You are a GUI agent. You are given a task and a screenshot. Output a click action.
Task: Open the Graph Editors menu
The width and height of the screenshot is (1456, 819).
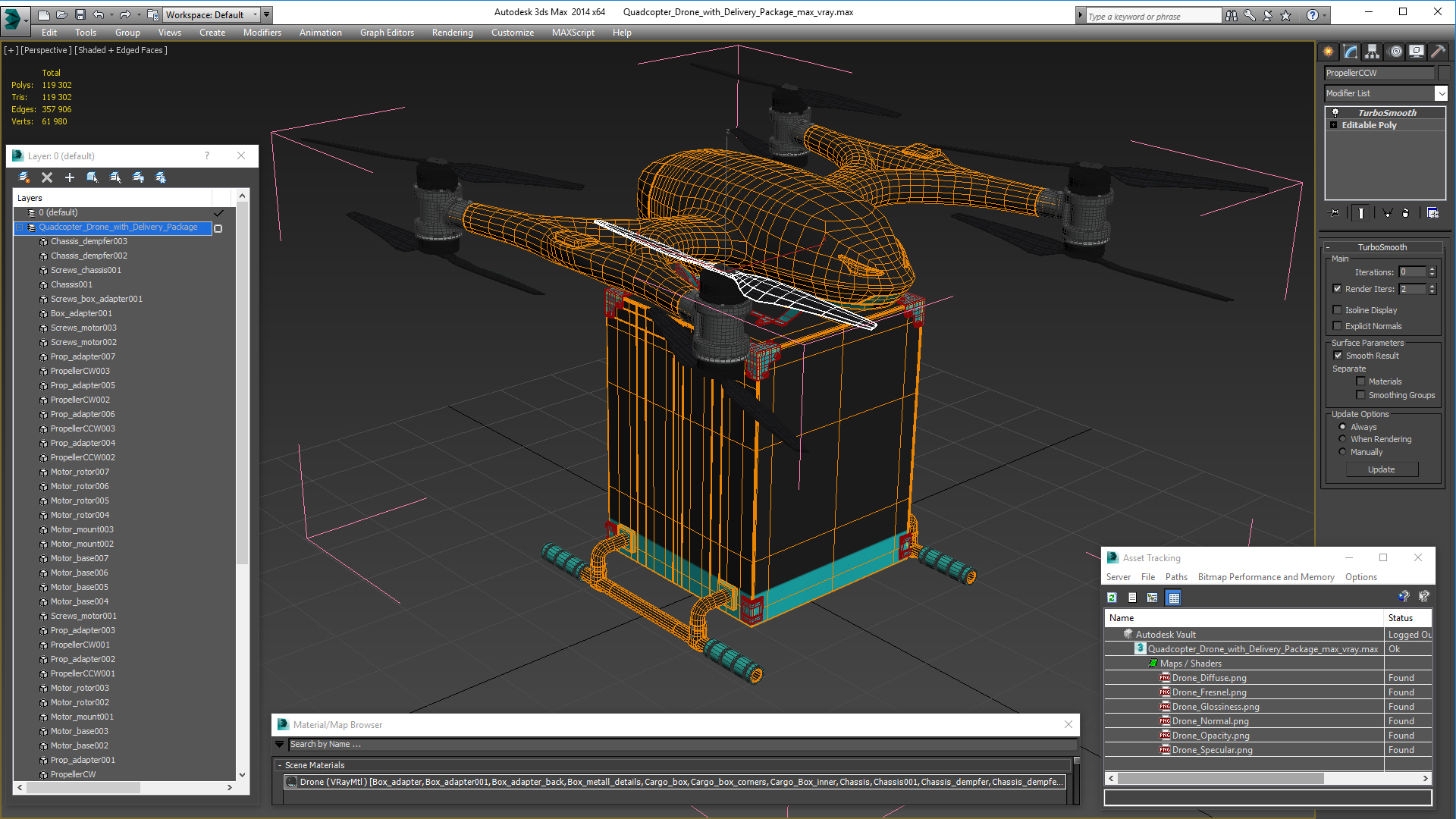click(x=387, y=33)
